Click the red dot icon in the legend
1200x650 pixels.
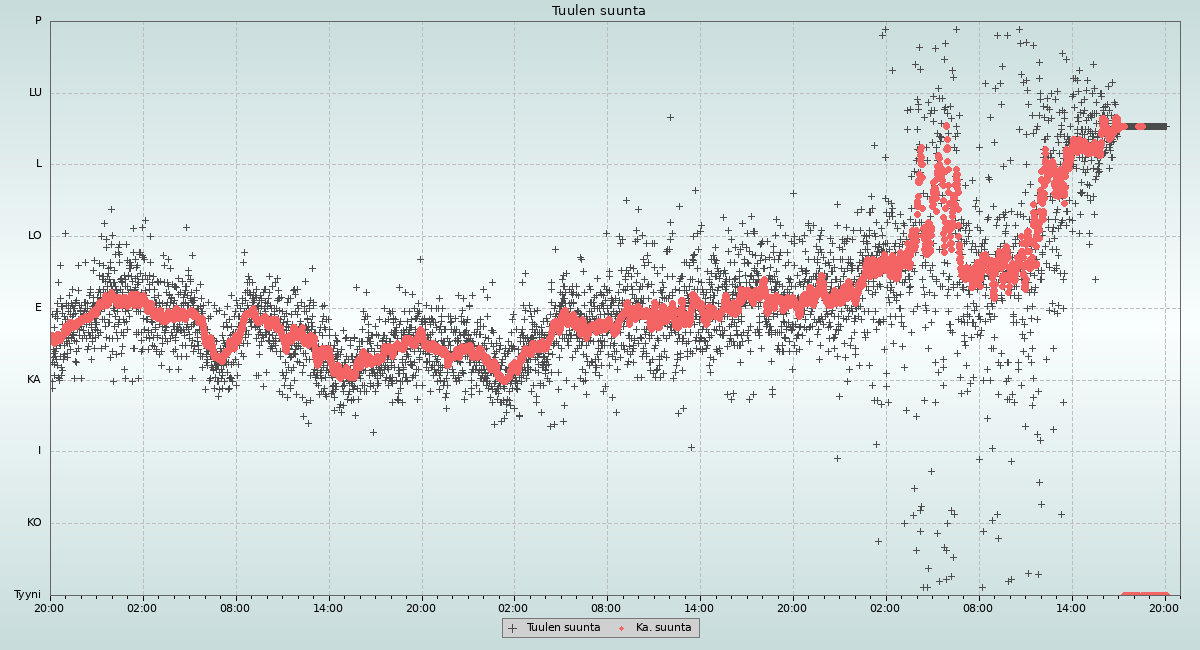[622, 628]
